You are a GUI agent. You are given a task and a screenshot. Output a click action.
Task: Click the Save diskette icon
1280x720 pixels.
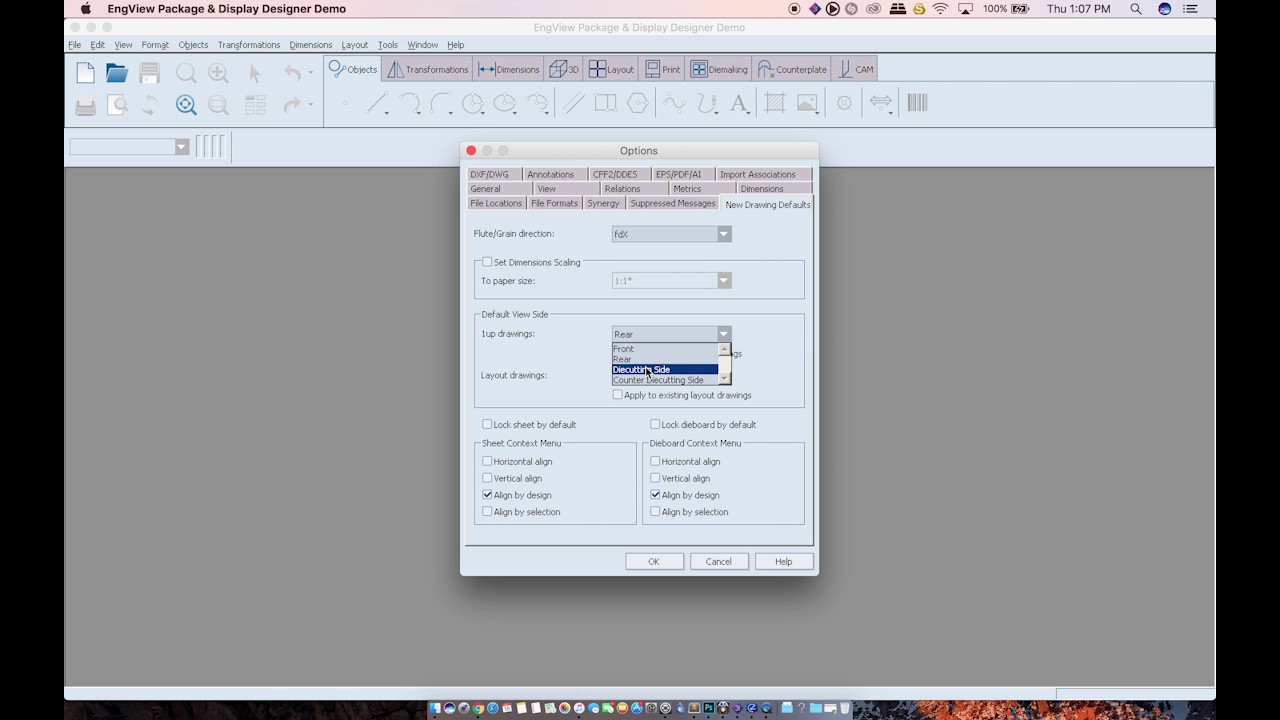[x=149, y=72]
